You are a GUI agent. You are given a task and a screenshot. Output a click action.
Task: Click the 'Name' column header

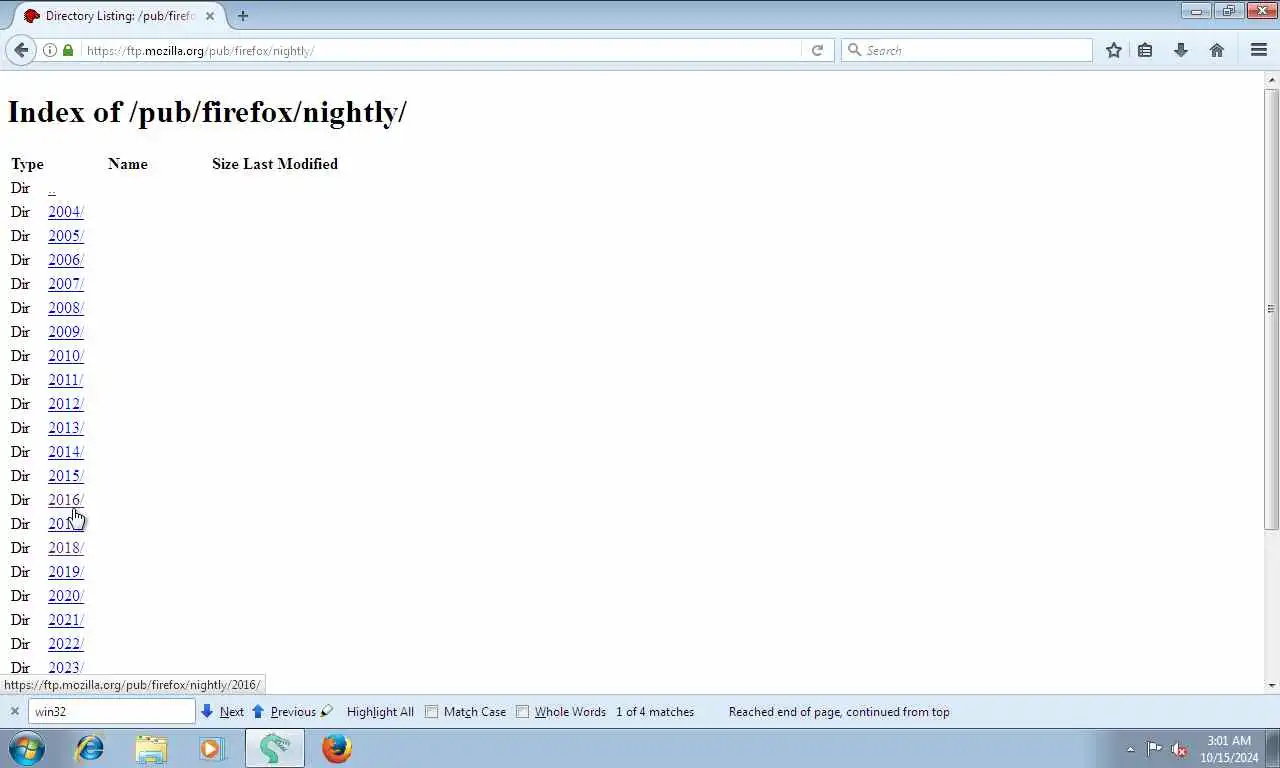128,164
